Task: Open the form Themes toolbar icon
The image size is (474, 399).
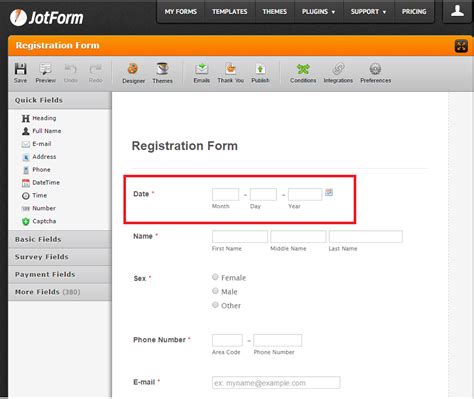Action: [x=162, y=73]
